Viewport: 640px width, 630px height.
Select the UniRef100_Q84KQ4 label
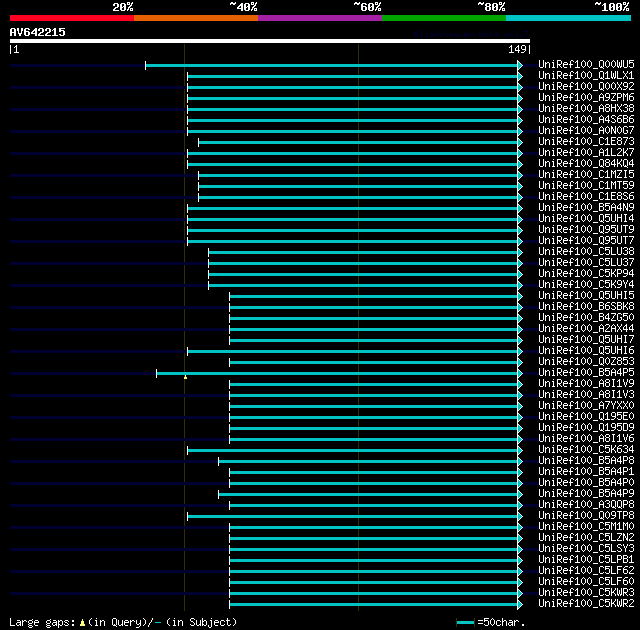(586, 164)
